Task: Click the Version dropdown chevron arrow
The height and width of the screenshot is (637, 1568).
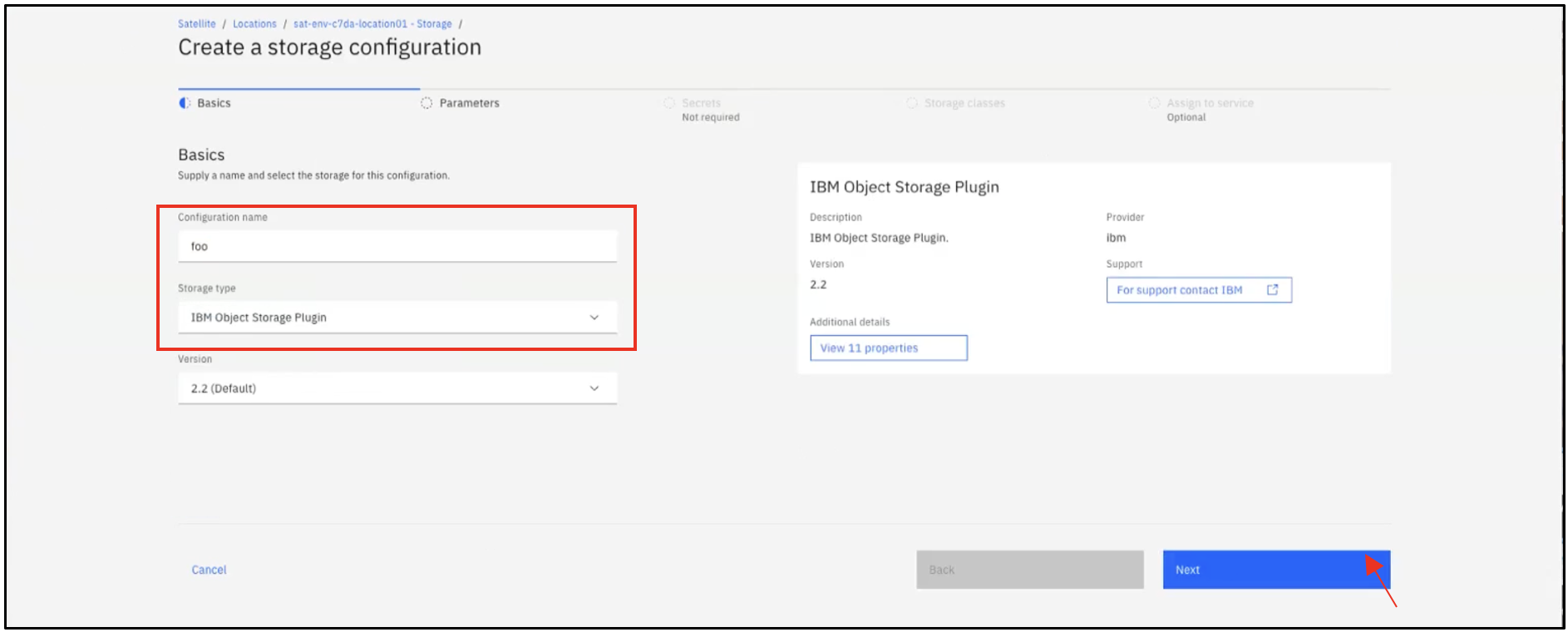Action: [x=594, y=388]
